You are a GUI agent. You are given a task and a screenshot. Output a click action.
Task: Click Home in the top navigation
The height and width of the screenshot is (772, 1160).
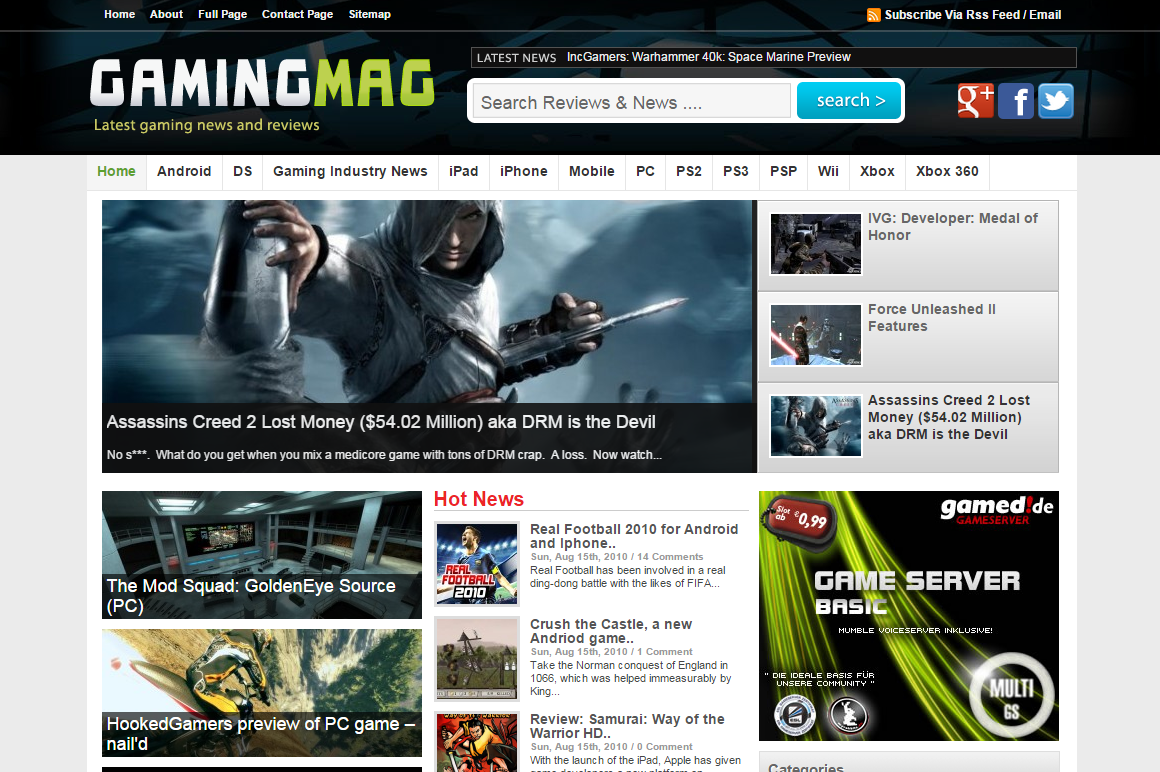pos(119,14)
